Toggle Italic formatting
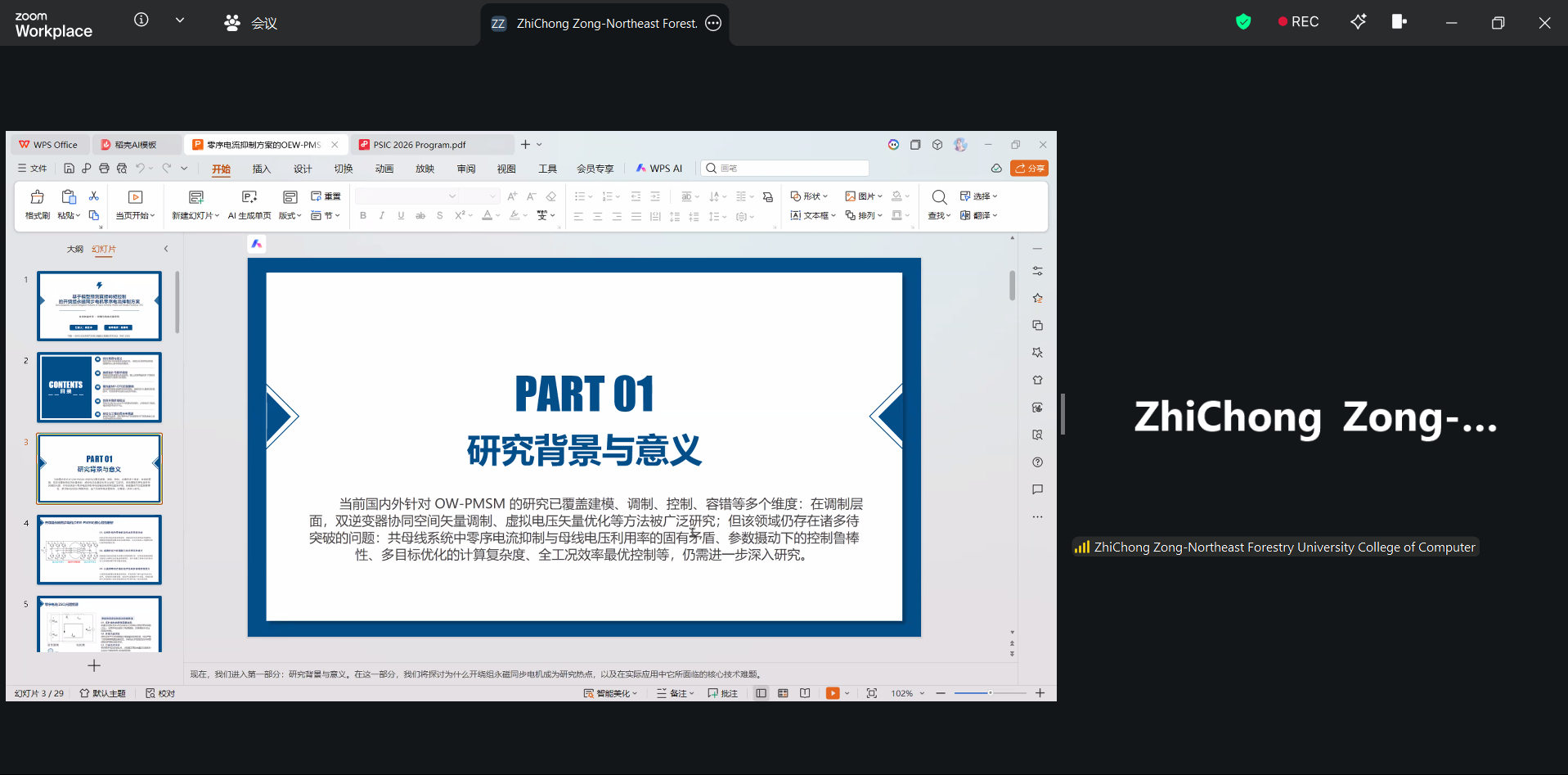The image size is (1568, 775). (382, 216)
